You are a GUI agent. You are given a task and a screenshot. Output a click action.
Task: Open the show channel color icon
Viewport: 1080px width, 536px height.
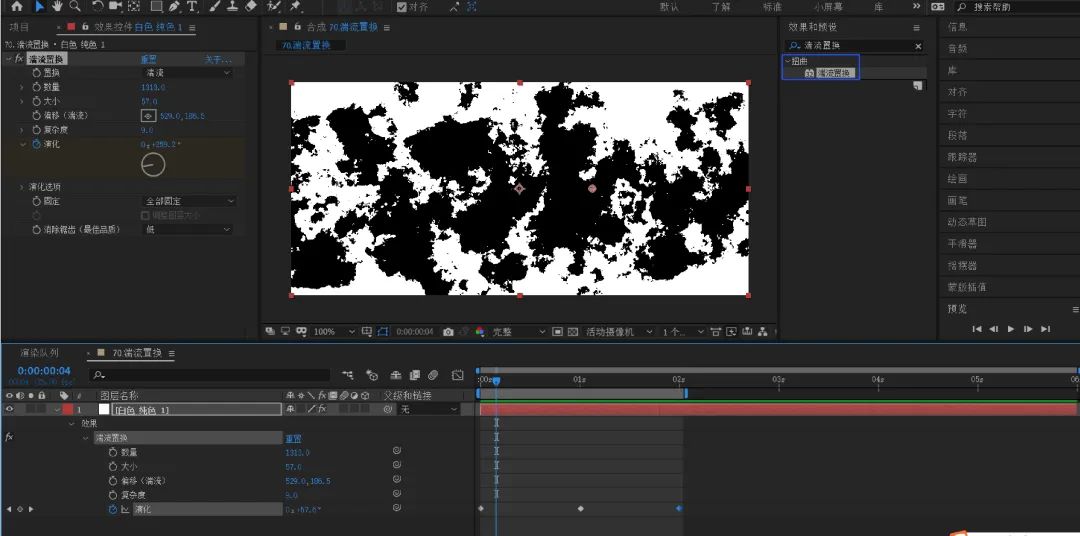[480, 331]
